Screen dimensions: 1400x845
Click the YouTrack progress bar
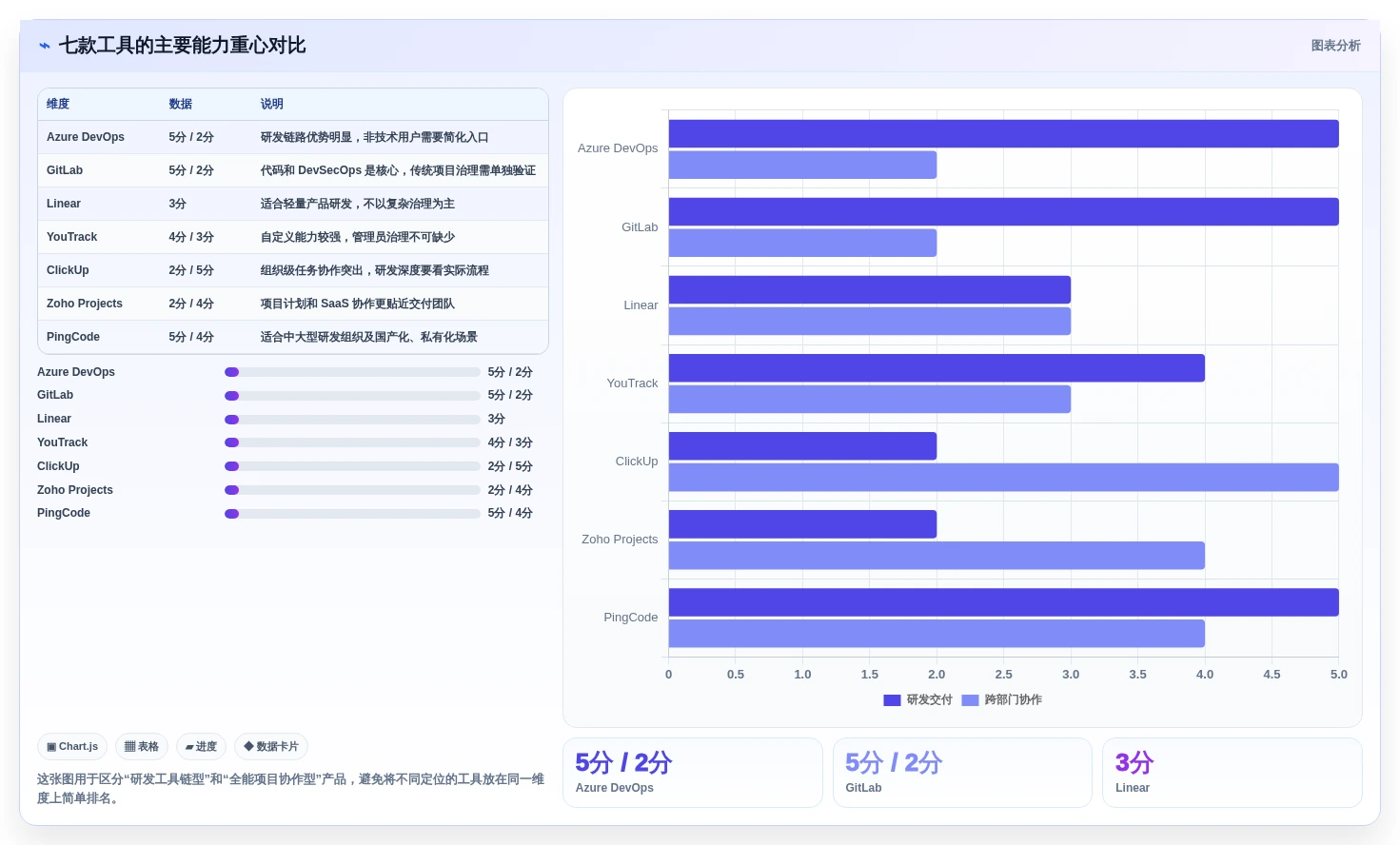tap(352, 442)
